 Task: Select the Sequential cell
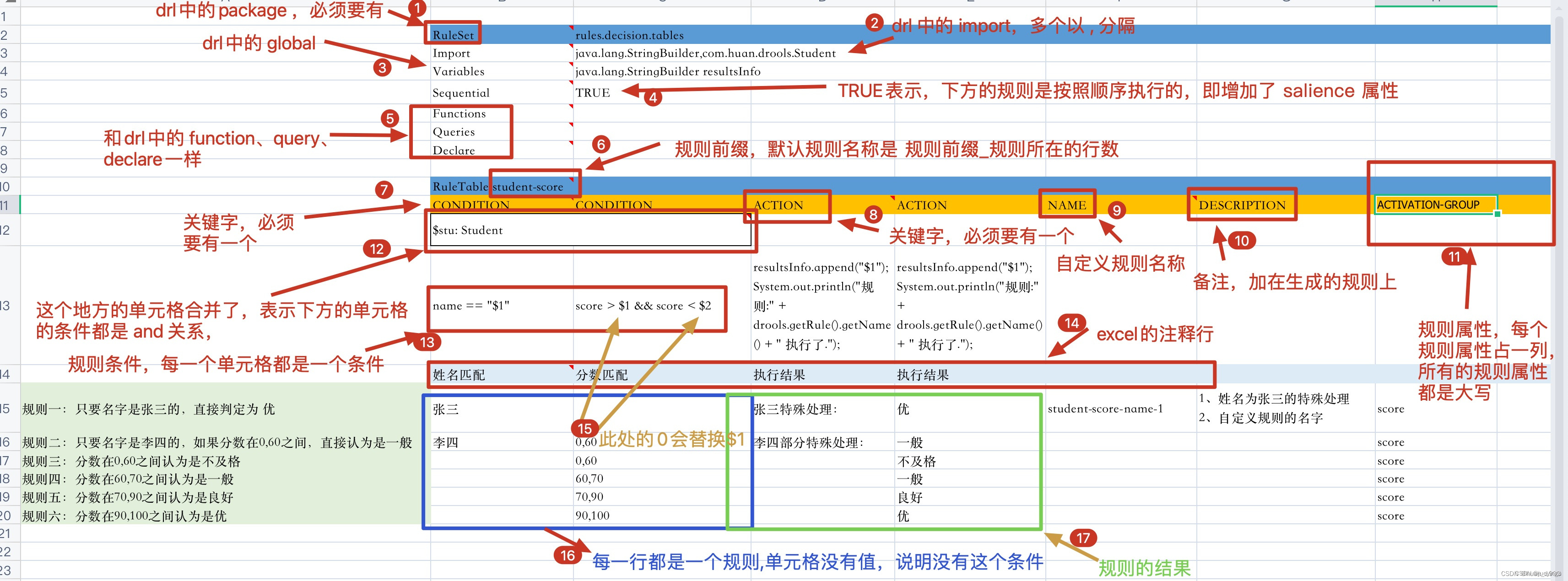[502, 92]
